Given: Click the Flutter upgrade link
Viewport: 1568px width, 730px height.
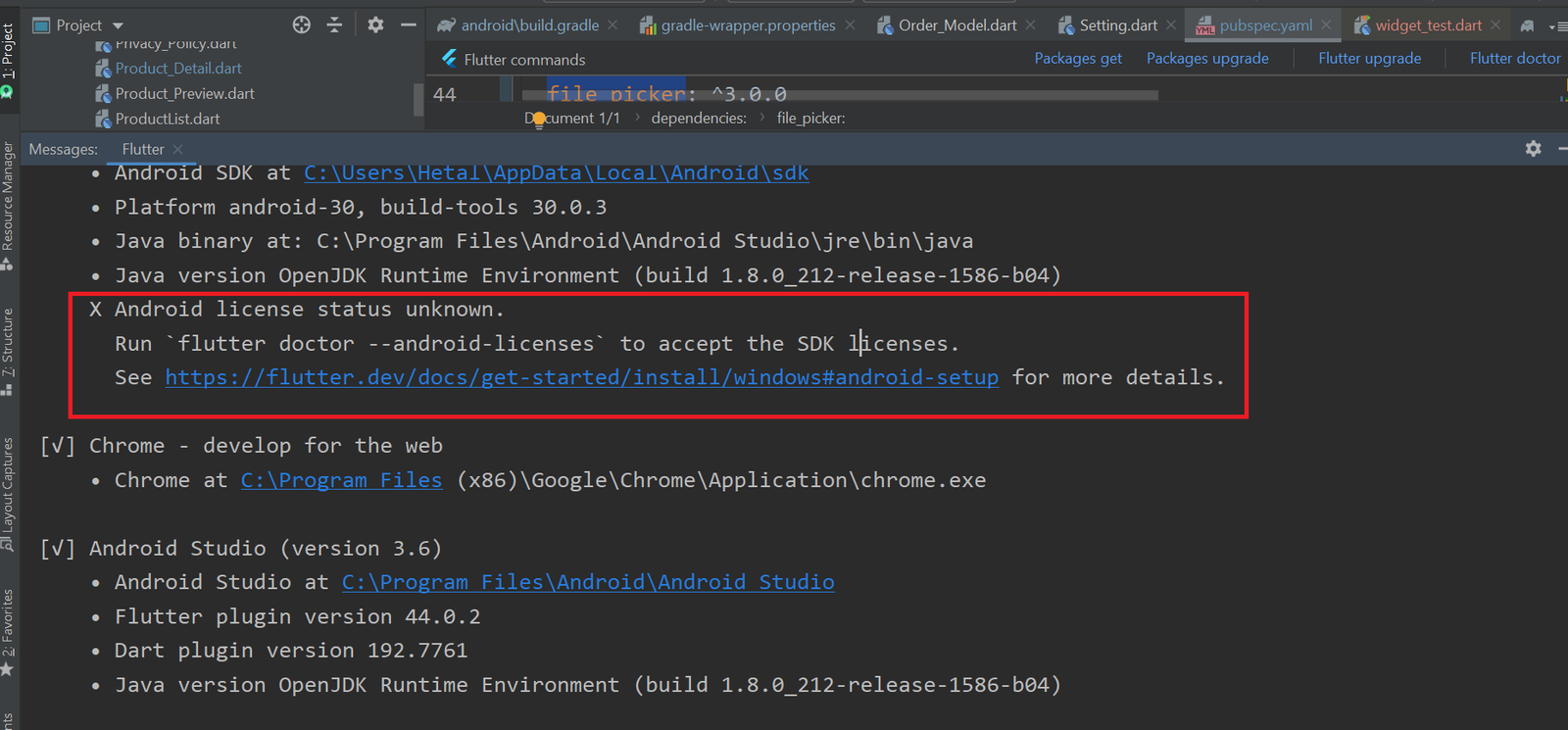Looking at the screenshot, I should 1369,59.
